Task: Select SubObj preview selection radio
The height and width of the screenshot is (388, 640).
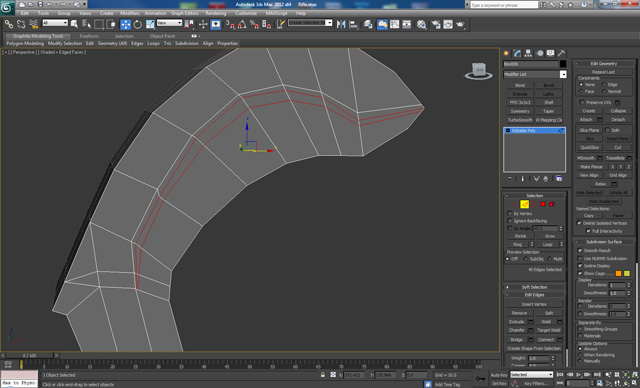Action: [x=526, y=259]
